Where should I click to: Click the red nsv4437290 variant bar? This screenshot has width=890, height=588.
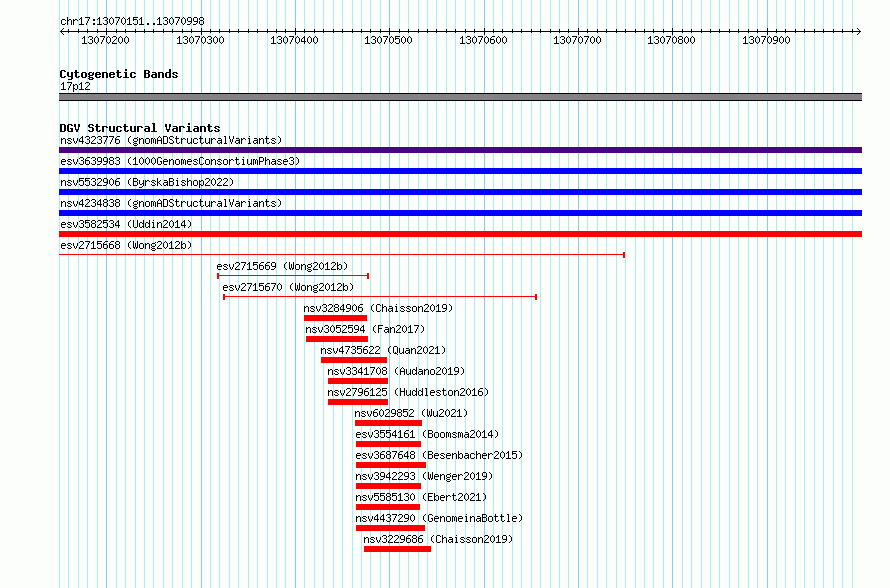[x=390, y=528]
